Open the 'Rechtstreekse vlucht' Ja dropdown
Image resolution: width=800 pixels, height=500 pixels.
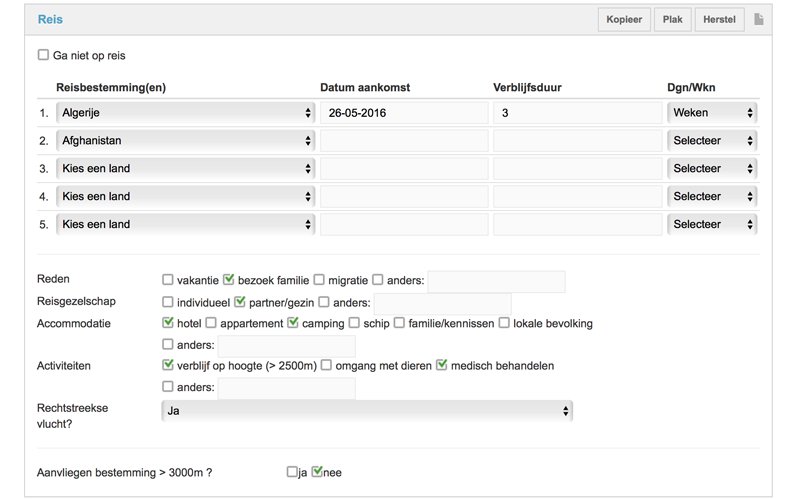click(366, 410)
